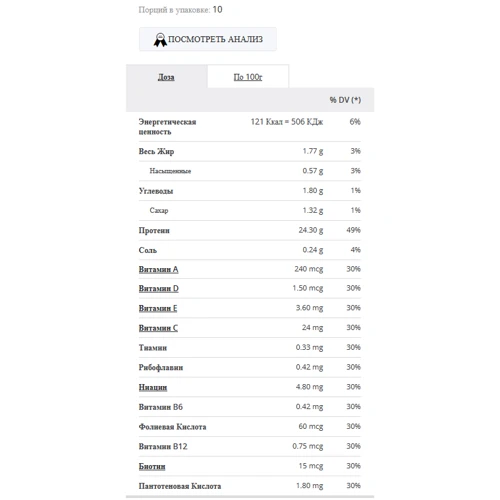Switch to the Доза tab
500x500 pixels.
coord(166,77)
